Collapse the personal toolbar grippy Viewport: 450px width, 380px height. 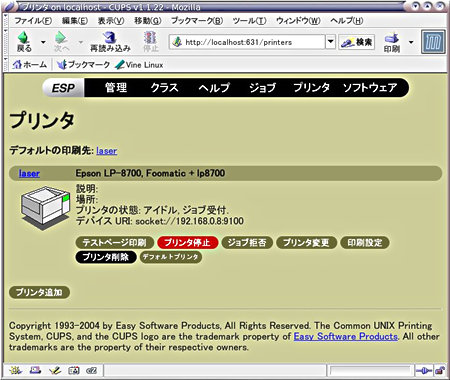[x=6, y=64]
